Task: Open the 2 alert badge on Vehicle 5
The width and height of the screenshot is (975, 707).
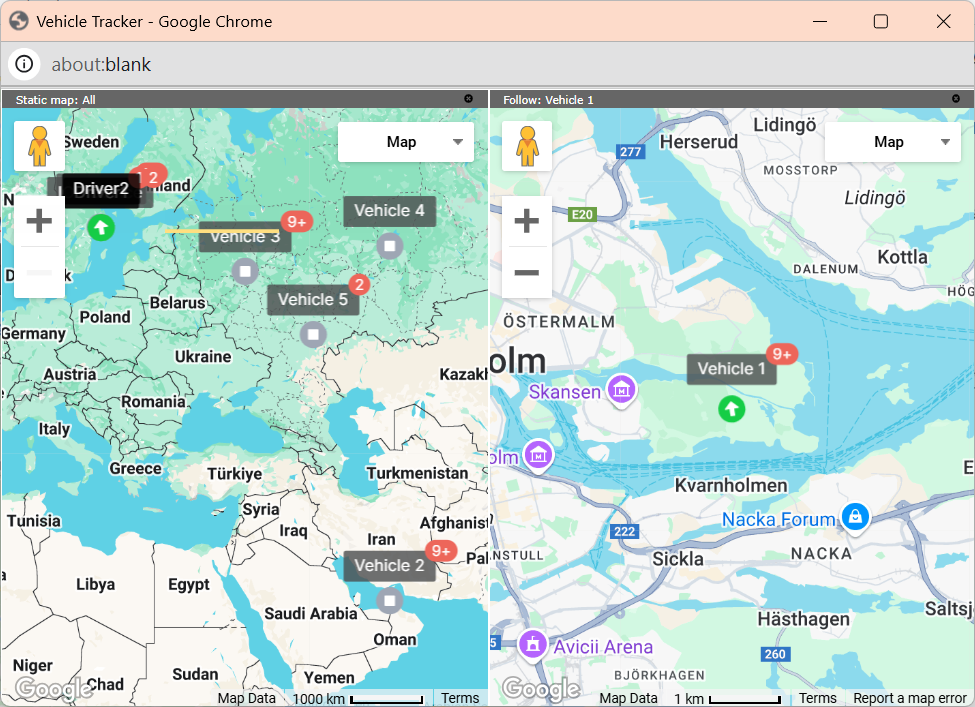Action: point(359,285)
